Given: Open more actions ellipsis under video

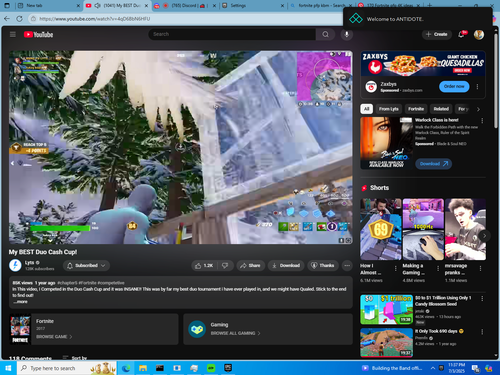Looking at the screenshot, I should click(347, 266).
